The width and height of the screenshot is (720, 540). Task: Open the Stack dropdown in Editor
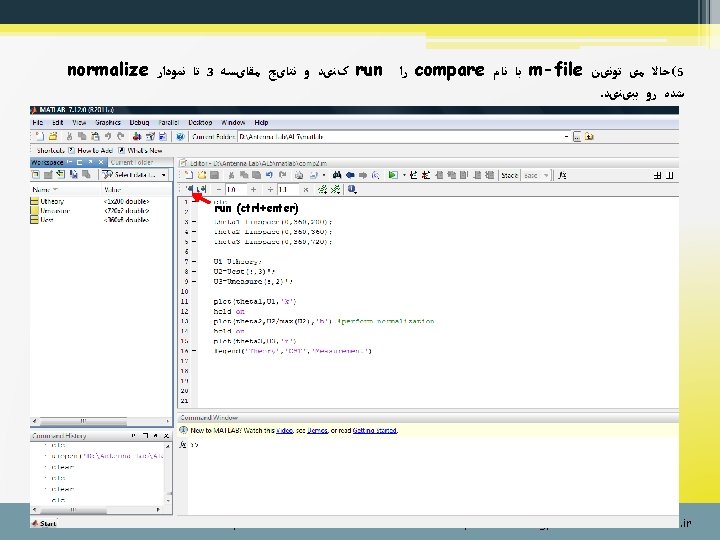536,175
